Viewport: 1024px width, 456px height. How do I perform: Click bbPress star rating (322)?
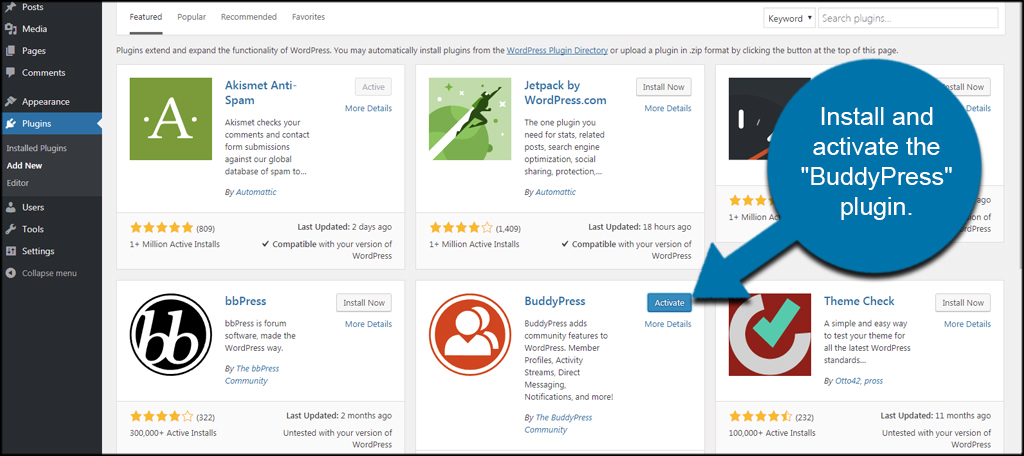161,416
